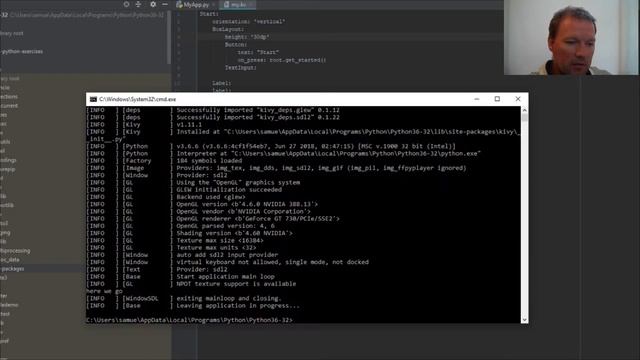Maximize the cmd.exe window
640x360 pixels.
[x=497, y=99]
